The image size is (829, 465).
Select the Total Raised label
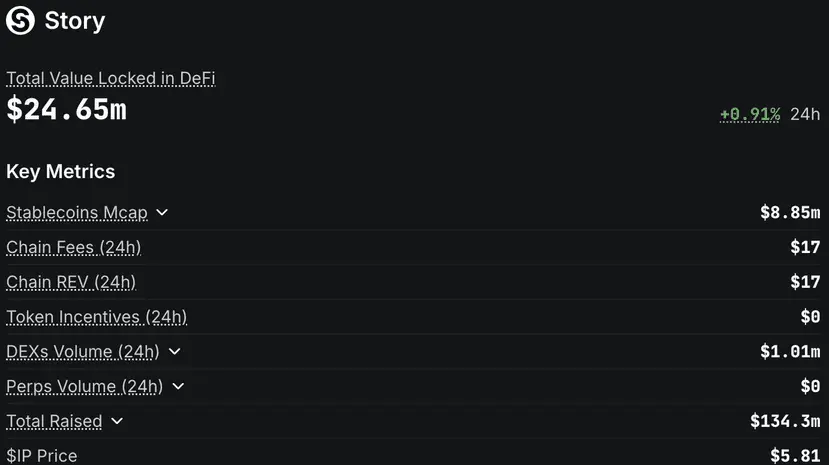pyautogui.click(x=54, y=422)
